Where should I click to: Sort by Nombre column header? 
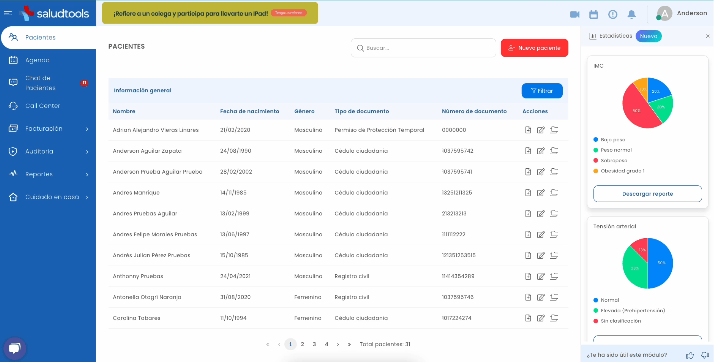point(124,111)
